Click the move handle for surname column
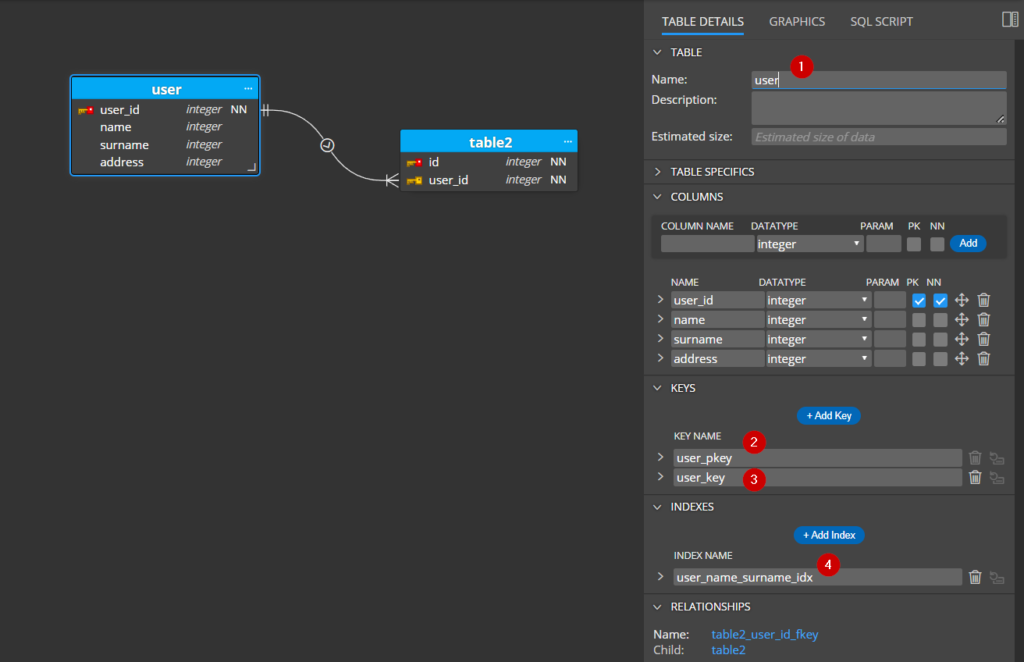Viewport: 1024px width, 662px height. pos(961,339)
